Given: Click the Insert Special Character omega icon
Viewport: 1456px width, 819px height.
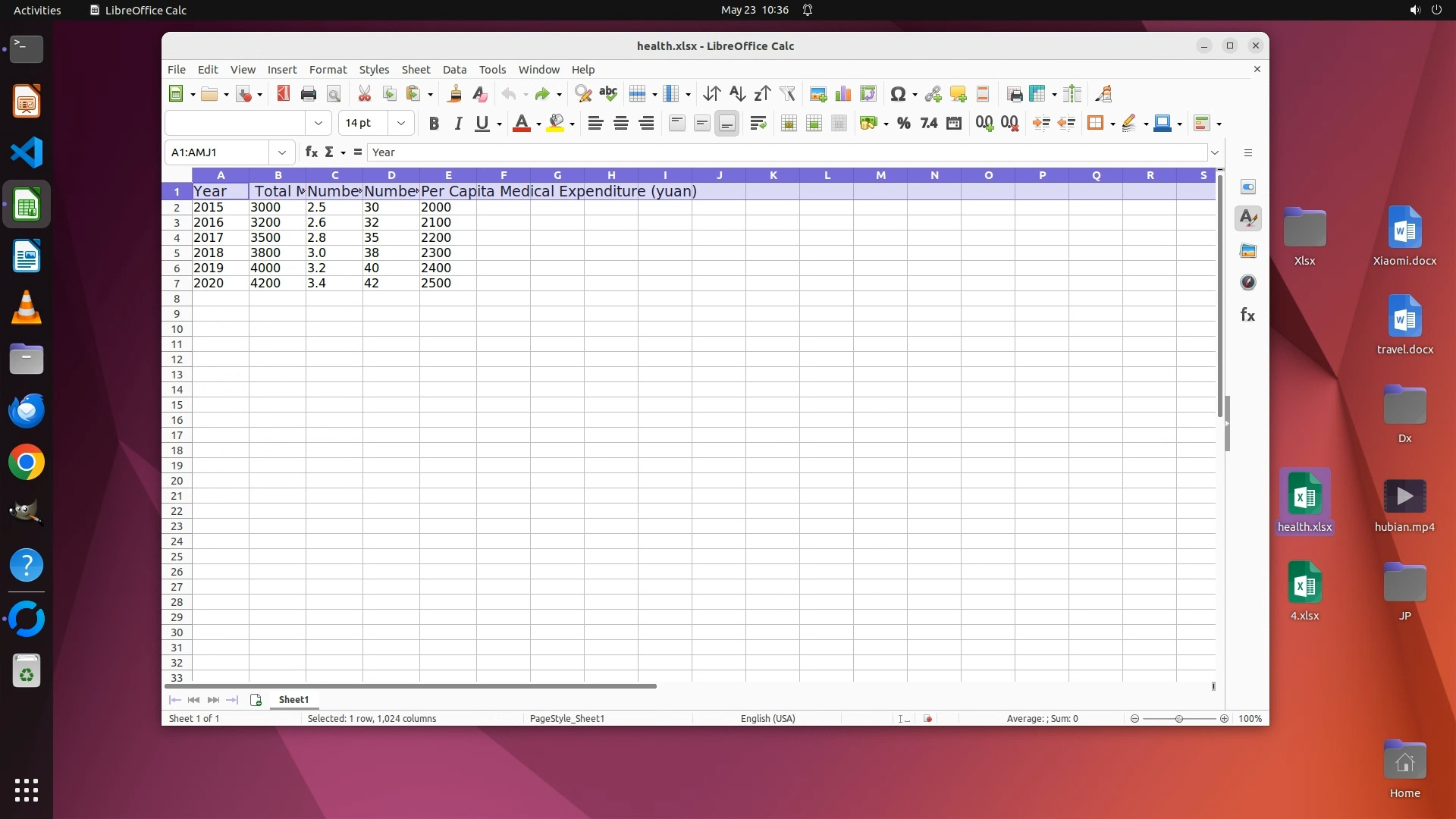Looking at the screenshot, I should point(898,94).
